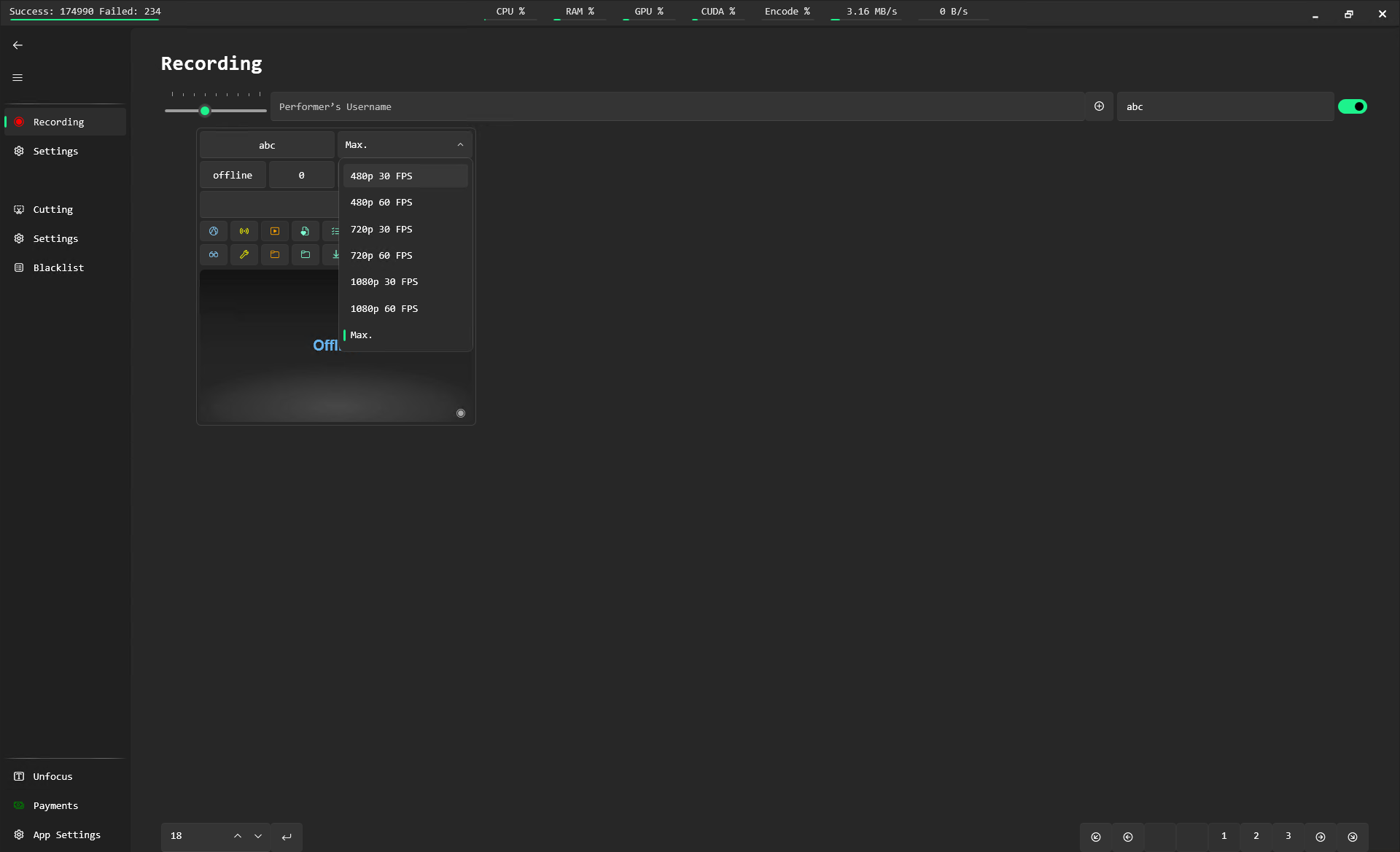
Task: Click the green quality slider handle
Action: 206,111
